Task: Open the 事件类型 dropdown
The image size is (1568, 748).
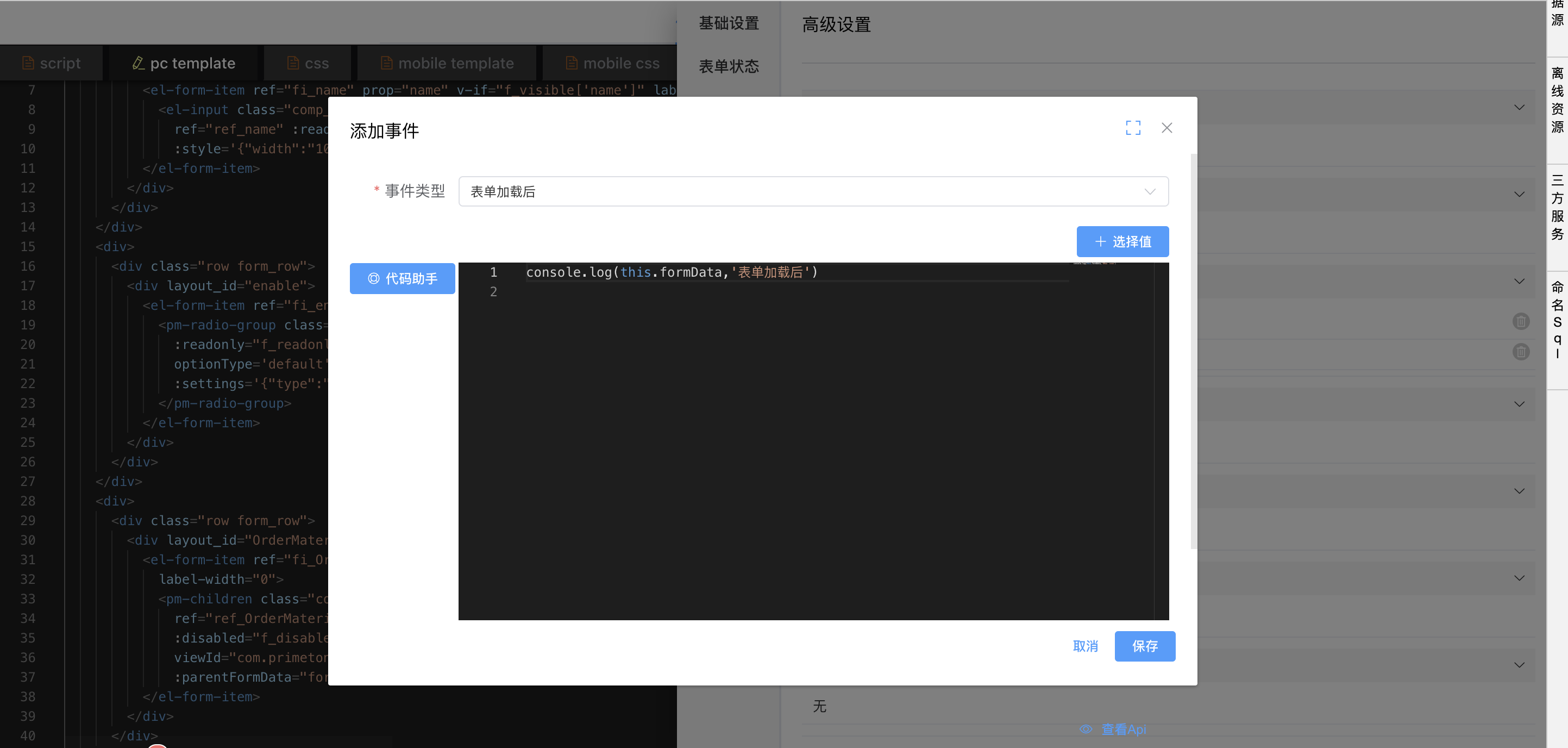Action: pyautogui.click(x=813, y=191)
